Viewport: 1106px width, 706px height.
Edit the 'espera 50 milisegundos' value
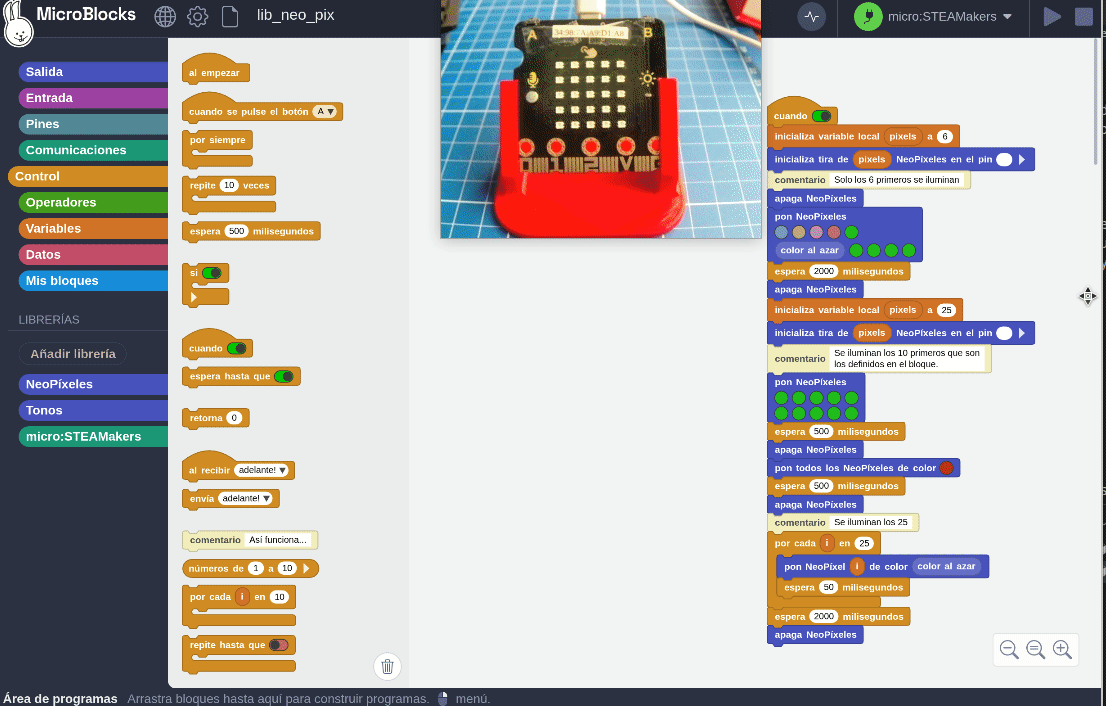point(828,588)
